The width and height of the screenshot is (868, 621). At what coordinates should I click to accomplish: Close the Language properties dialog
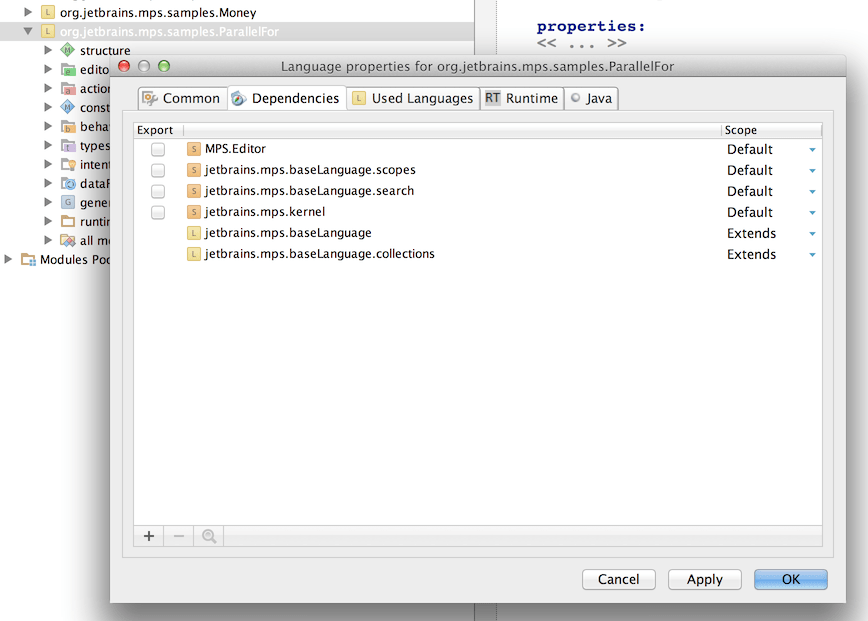(x=124, y=66)
